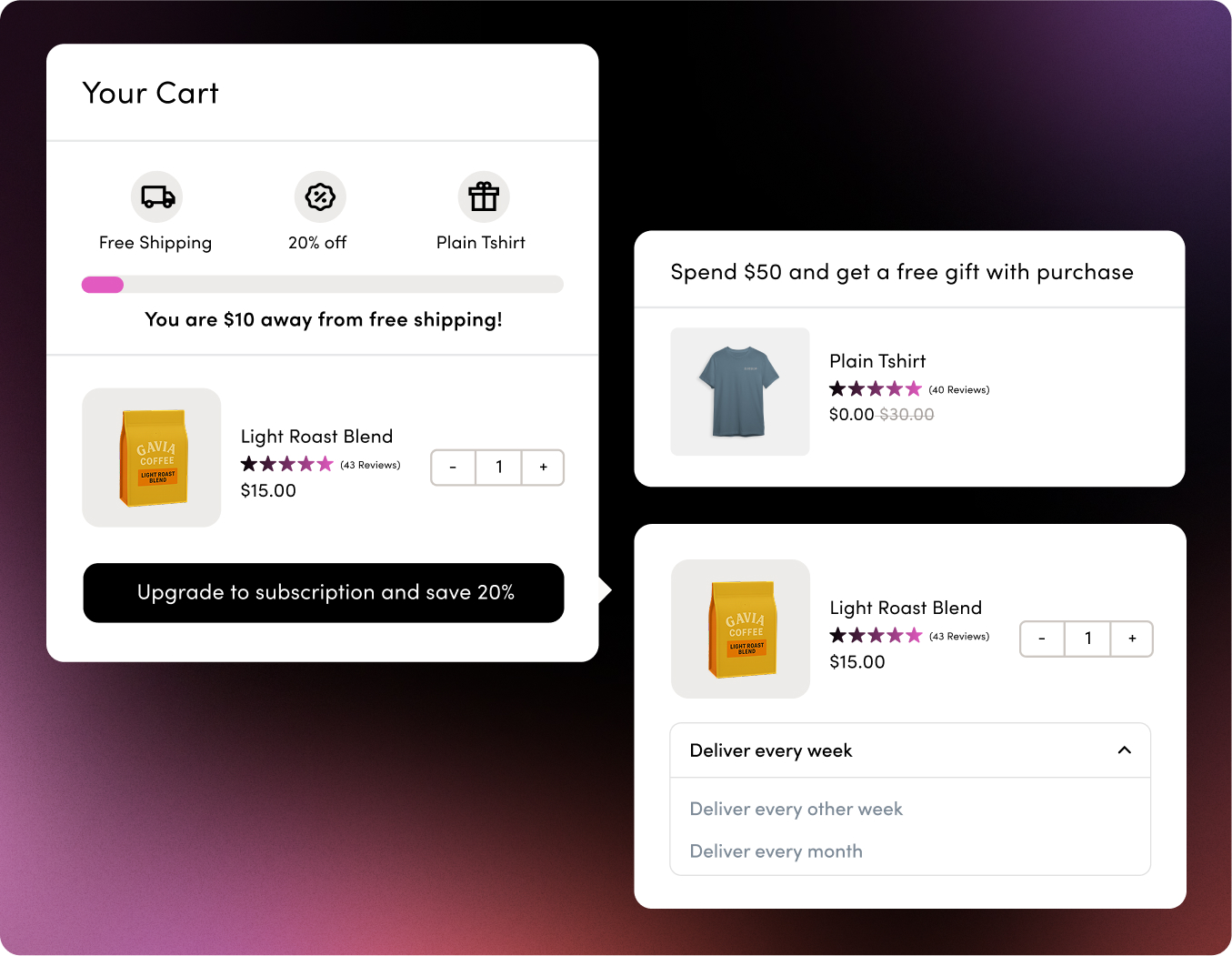Increase Light Roast Blend quantity with plus button

[543, 467]
